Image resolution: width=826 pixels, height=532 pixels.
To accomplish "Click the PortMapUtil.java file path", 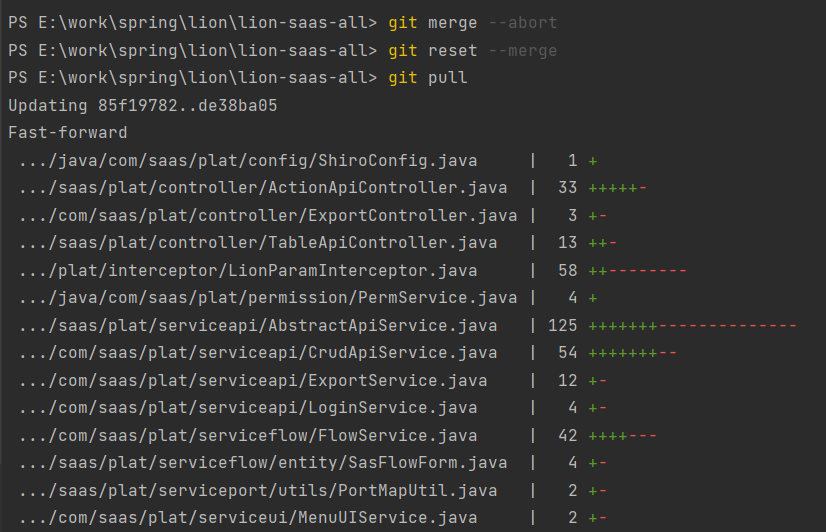I will click(x=257, y=490).
